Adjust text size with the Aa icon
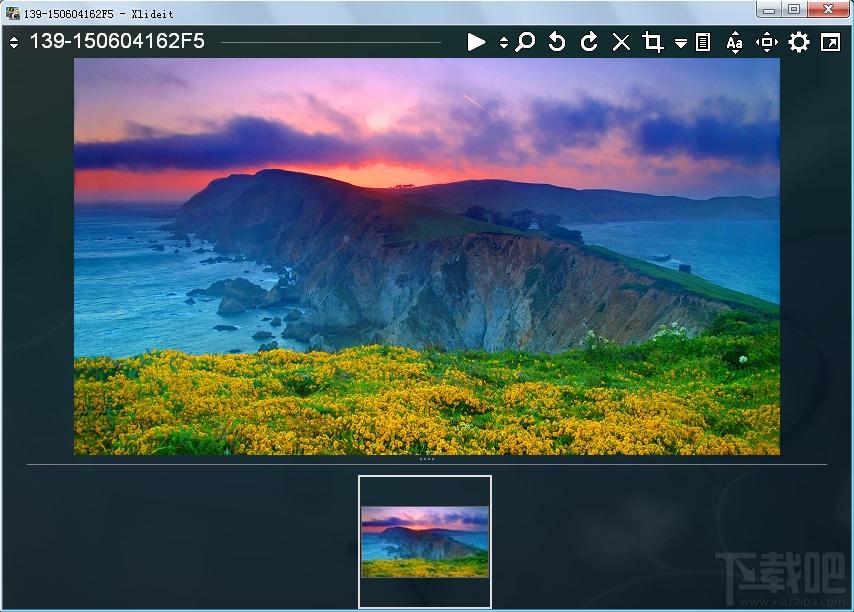854x612 pixels. click(734, 42)
